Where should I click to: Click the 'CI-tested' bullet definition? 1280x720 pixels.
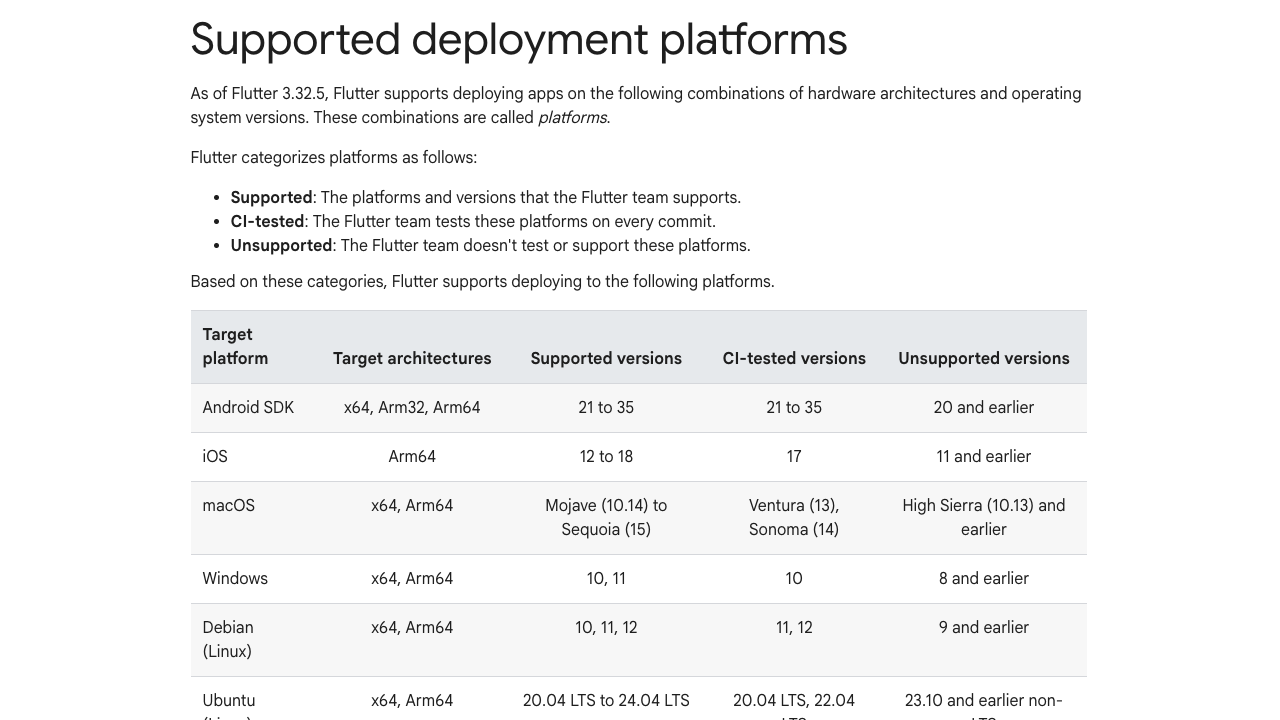[473, 221]
